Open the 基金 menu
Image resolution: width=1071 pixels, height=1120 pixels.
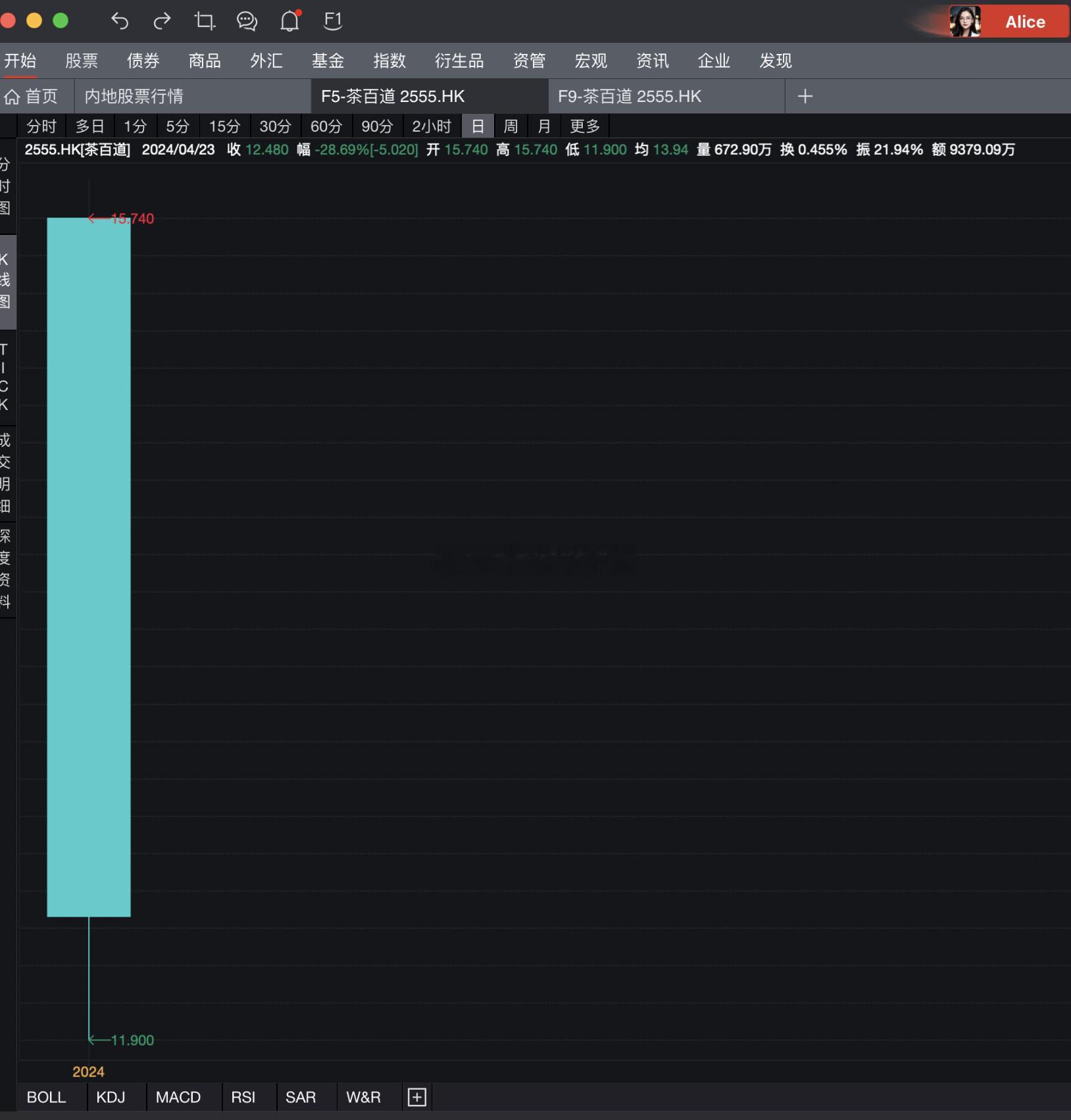[328, 61]
